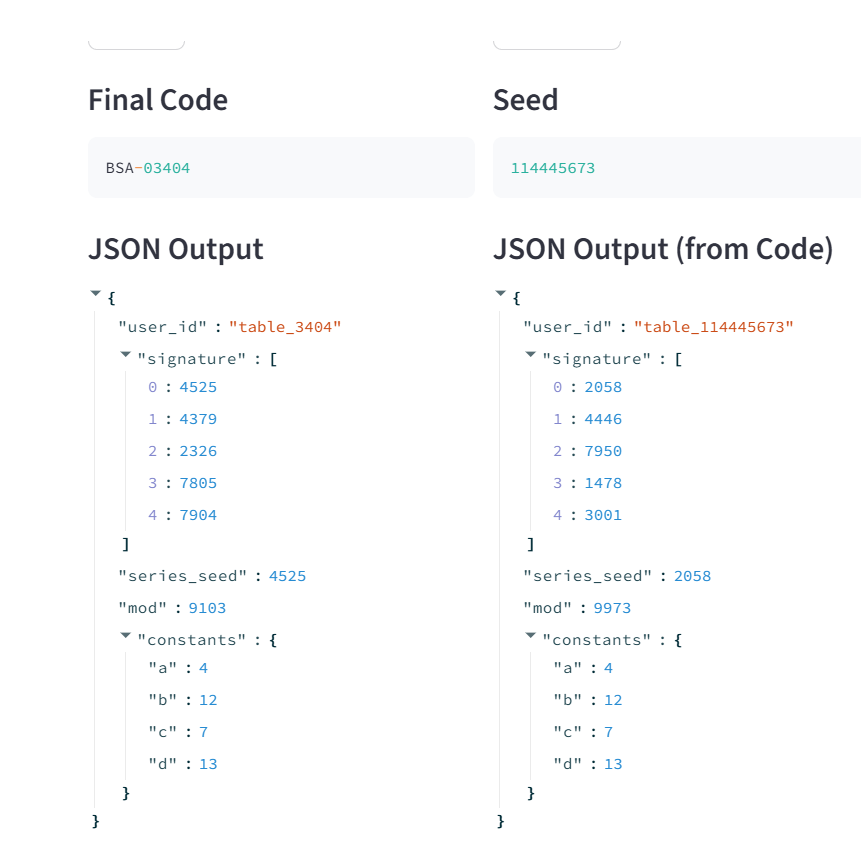
Task: Select signature item 7950 at index 2
Action: pyautogui.click(x=603, y=451)
